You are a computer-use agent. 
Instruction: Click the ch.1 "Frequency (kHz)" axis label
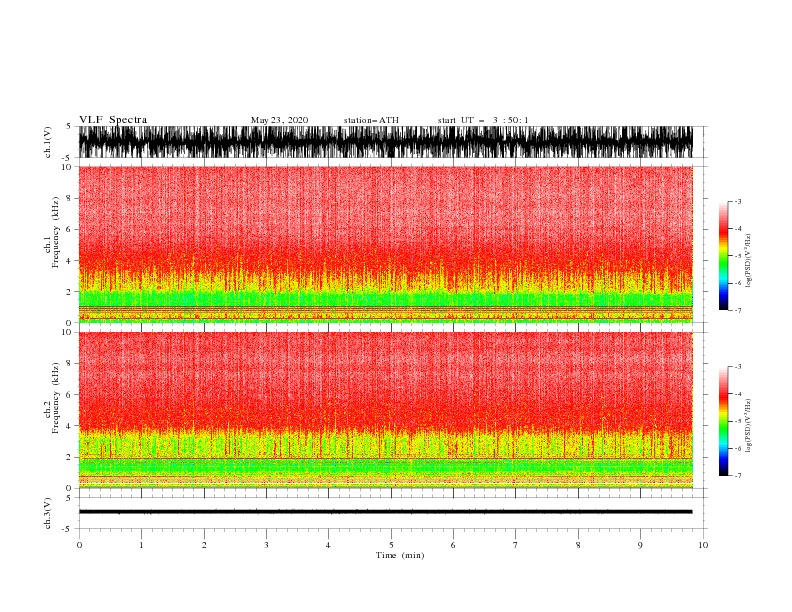[56, 232]
